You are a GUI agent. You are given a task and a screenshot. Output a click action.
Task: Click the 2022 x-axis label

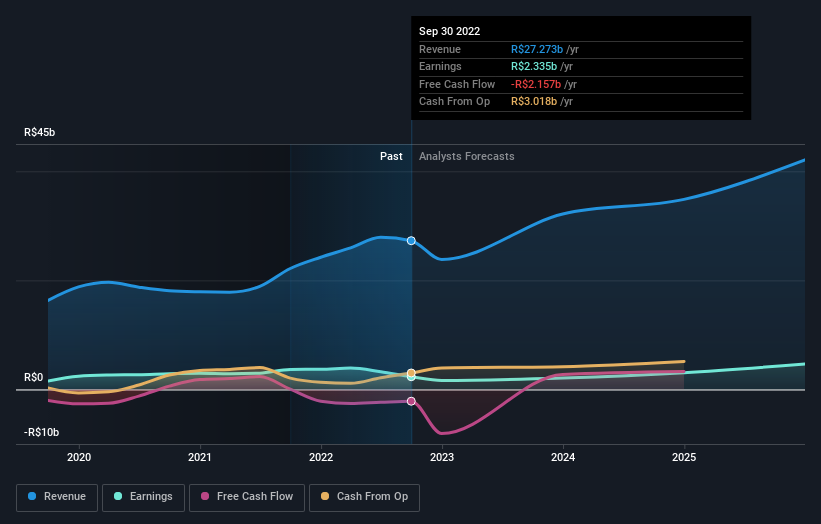coord(321,457)
